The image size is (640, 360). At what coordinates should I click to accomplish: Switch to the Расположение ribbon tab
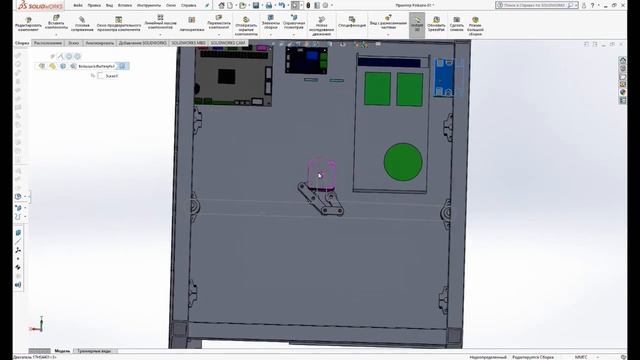point(48,43)
